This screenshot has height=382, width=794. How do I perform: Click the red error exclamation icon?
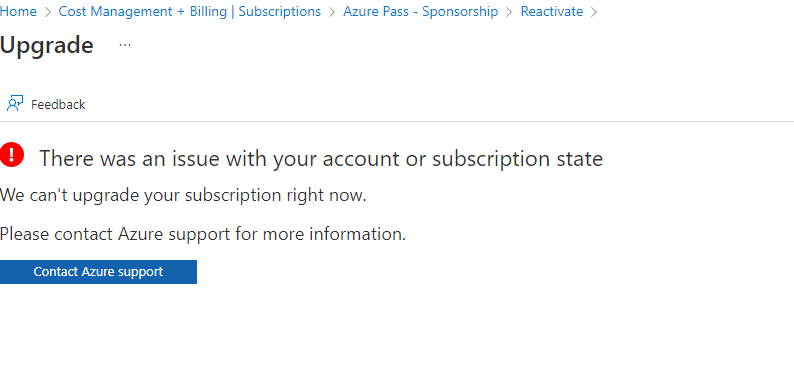click(x=12, y=154)
